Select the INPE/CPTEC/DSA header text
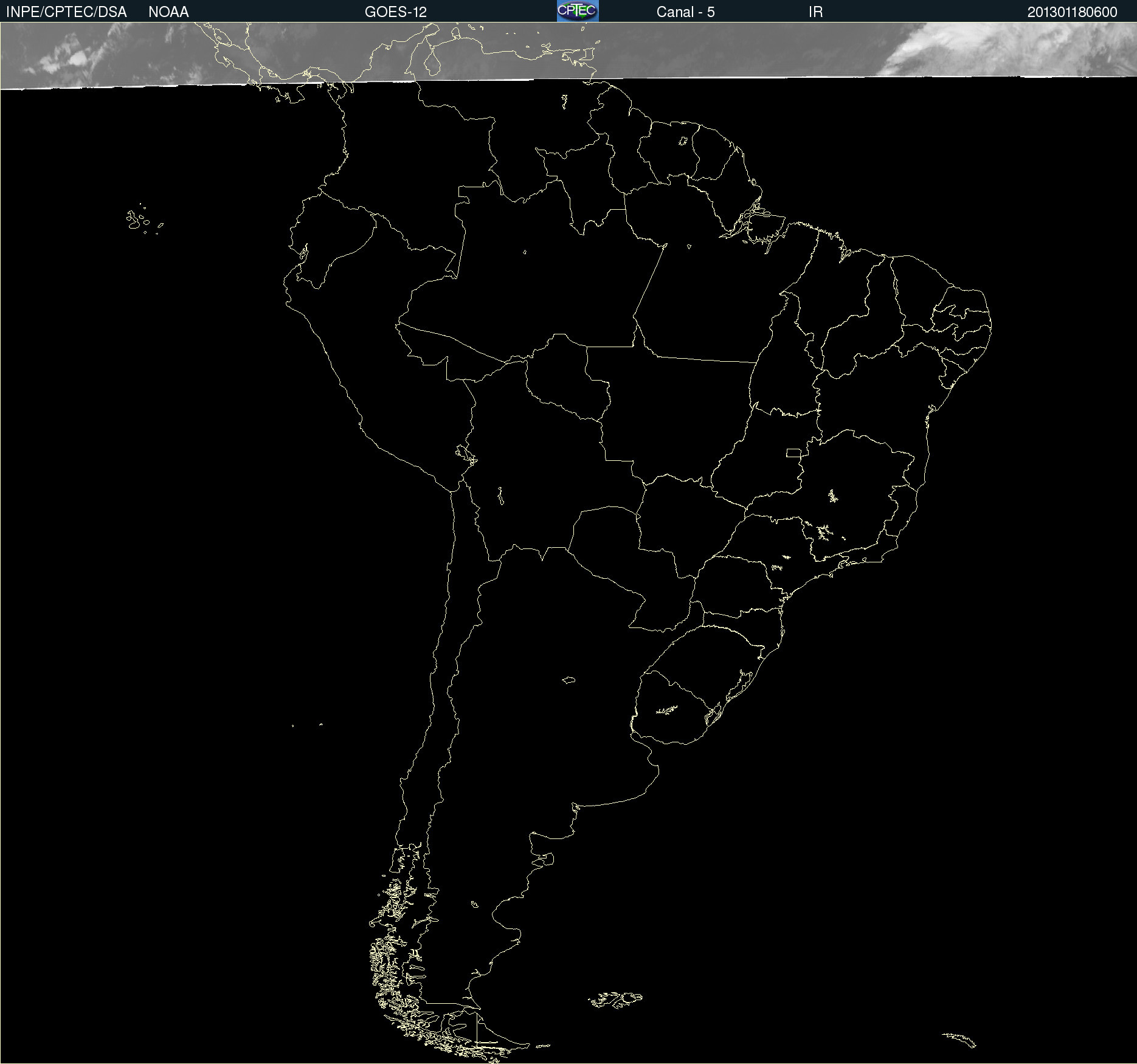Screen dimensions: 1137x1064 tap(66, 12)
